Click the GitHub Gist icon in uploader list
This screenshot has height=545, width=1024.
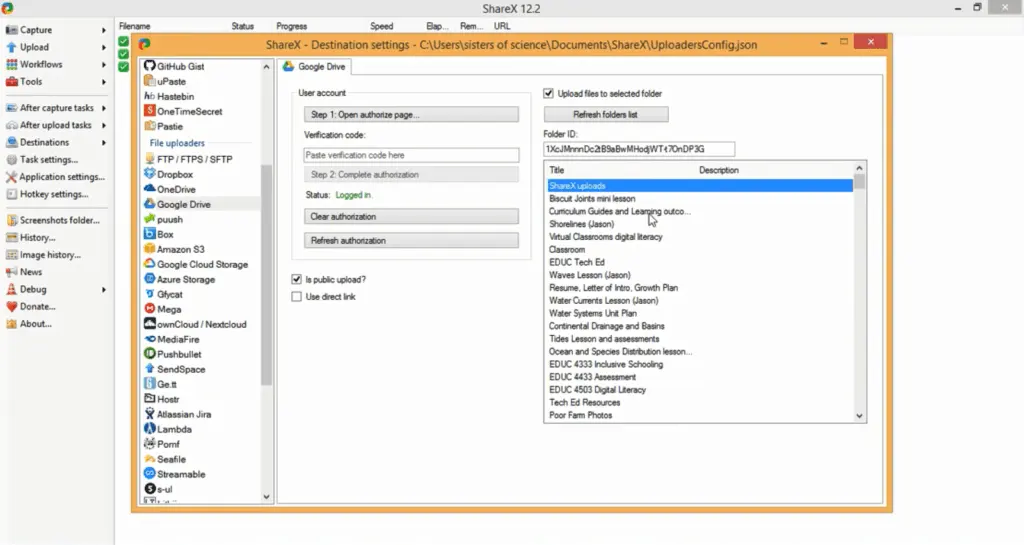[x=150, y=66]
